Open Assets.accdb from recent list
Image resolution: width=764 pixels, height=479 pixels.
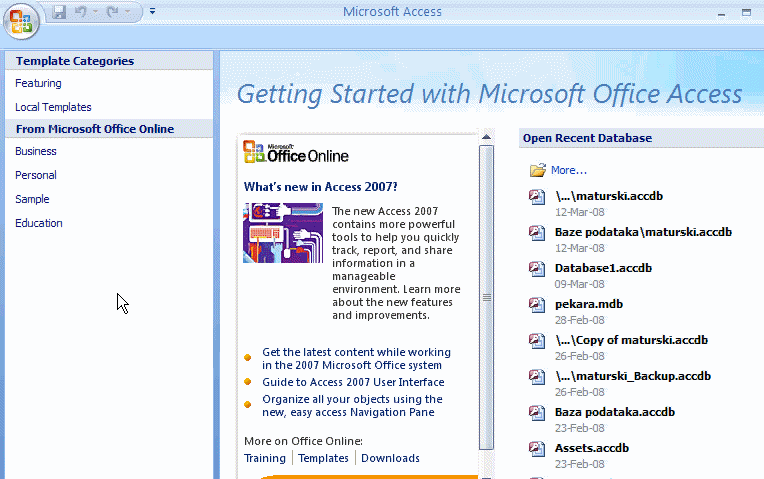592,448
